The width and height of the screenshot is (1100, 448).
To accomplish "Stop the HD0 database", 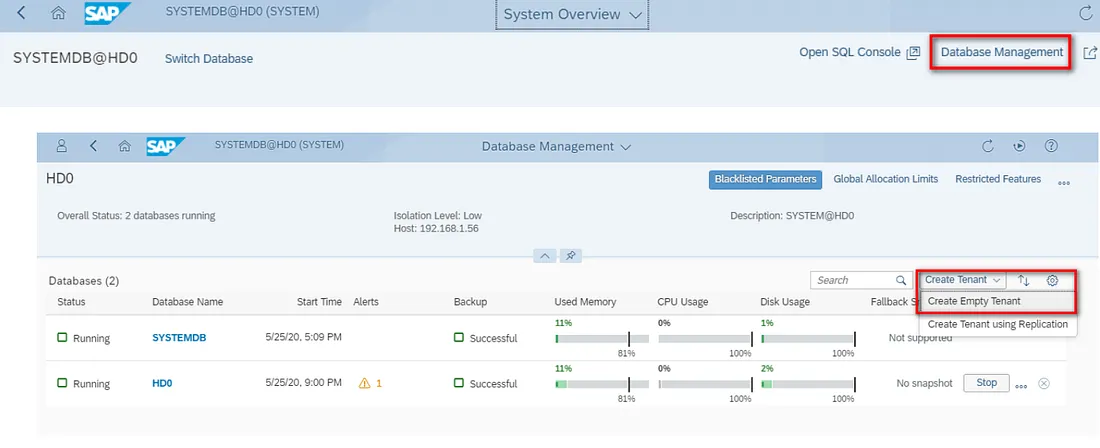I will pyautogui.click(x=986, y=383).
